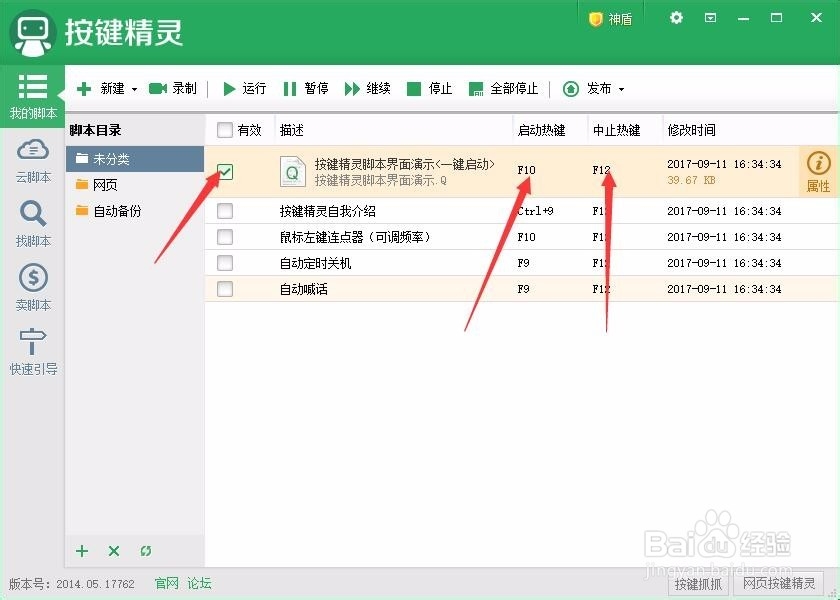The width and height of the screenshot is (840, 600).
Task: Expand the 发布 dropdown arrow
Action: coord(621,89)
